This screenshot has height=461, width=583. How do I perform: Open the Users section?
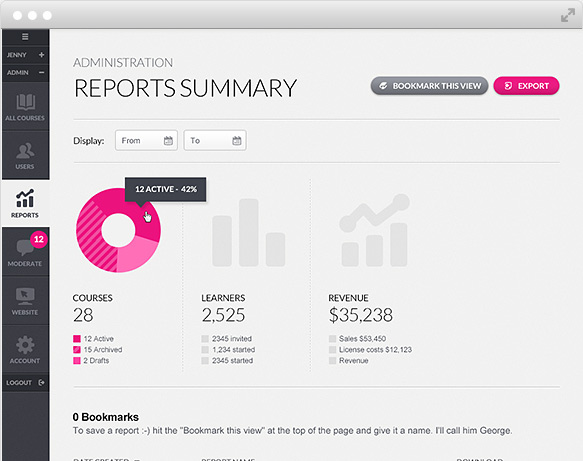tap(25, 155)
